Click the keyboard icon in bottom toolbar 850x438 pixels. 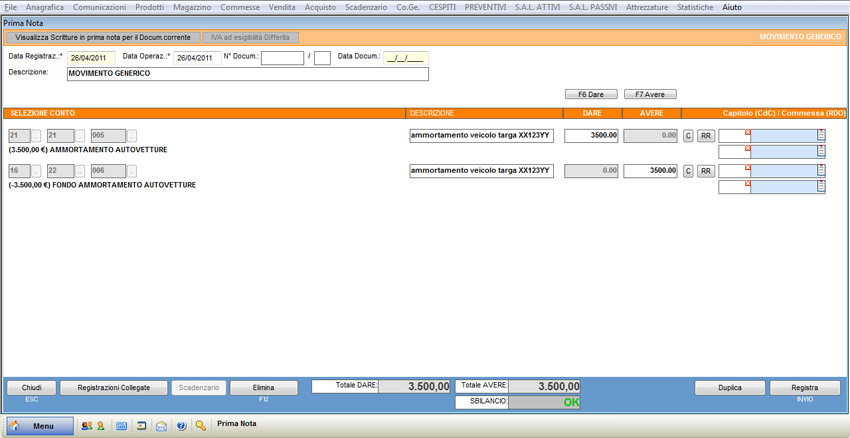coord(122,426)
